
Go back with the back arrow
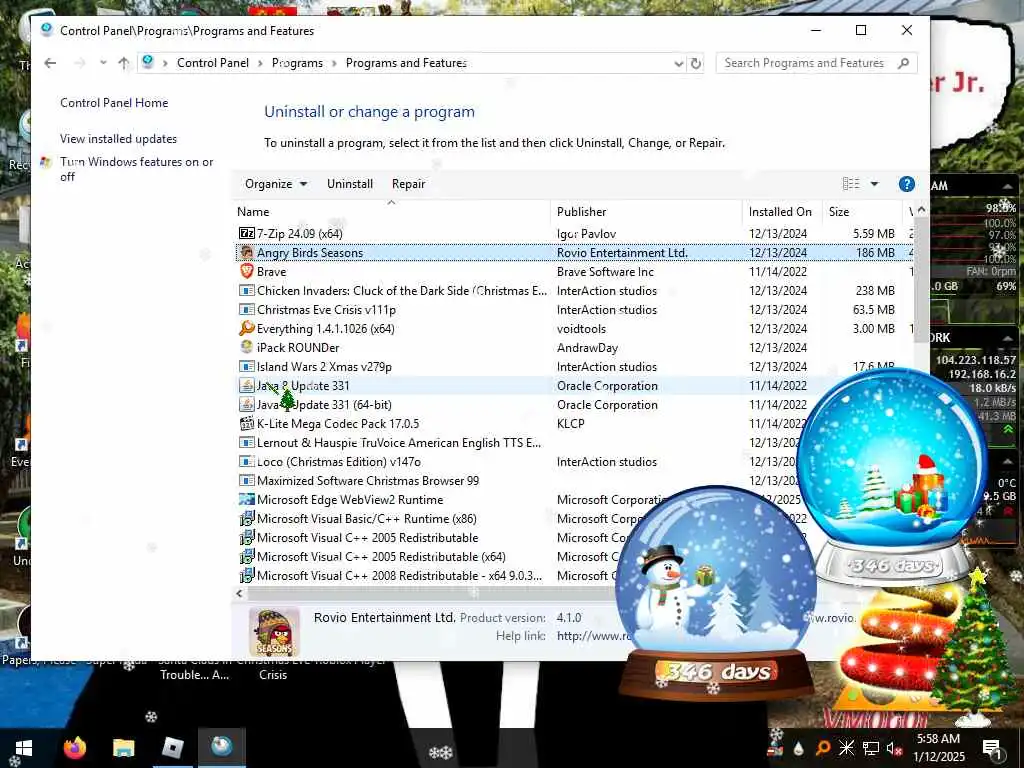click(50, 63)
